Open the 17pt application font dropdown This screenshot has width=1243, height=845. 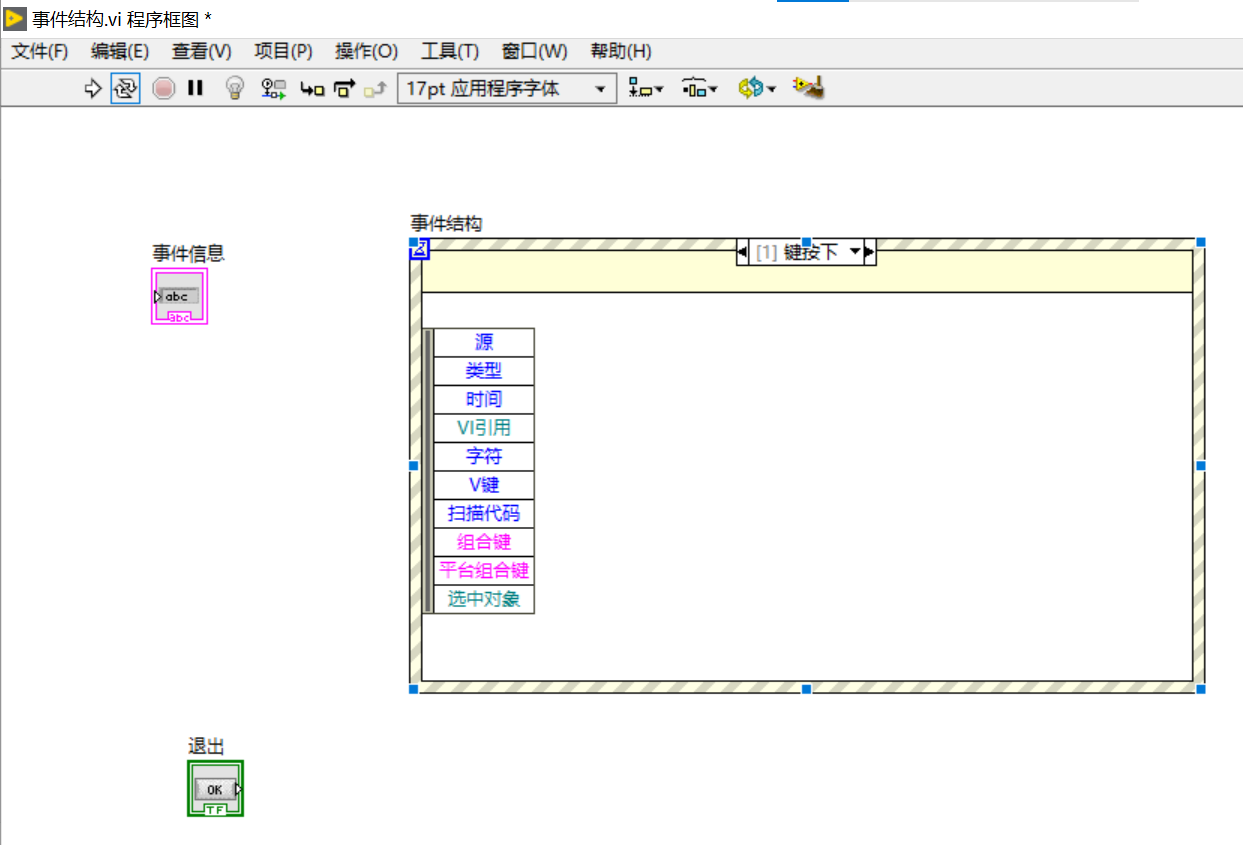[x=507, y=88]
